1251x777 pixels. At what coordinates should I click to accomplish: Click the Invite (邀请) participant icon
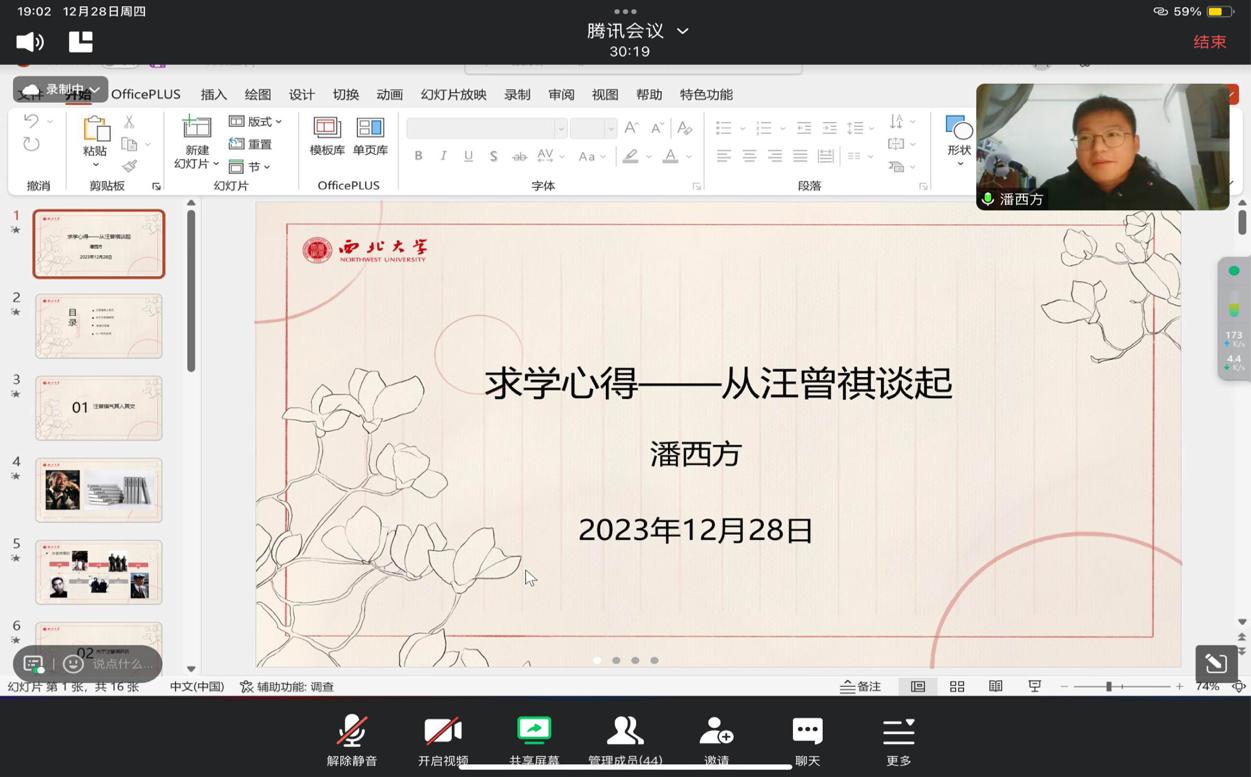716,731
